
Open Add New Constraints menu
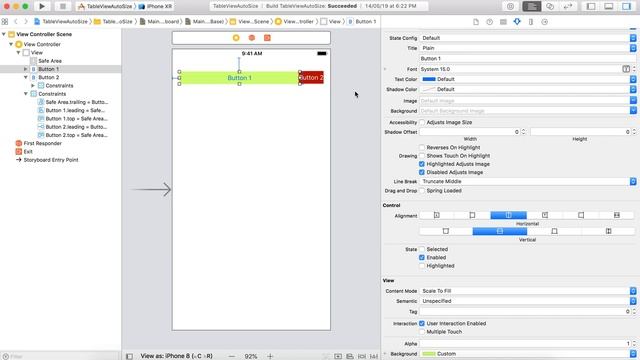[362, 356]
